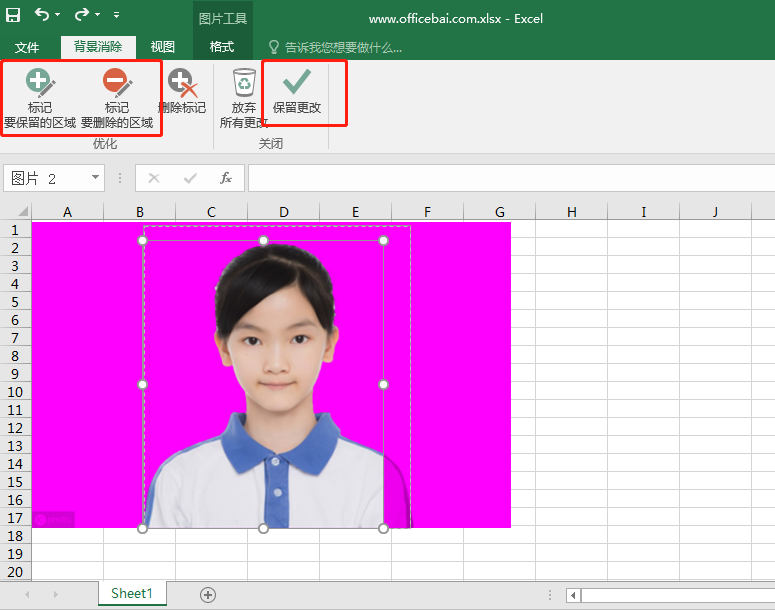Expand the Name Box dropdown arrow
This screenshot has width=775, height=610.
pyautogui.click(x=95, y=177)
